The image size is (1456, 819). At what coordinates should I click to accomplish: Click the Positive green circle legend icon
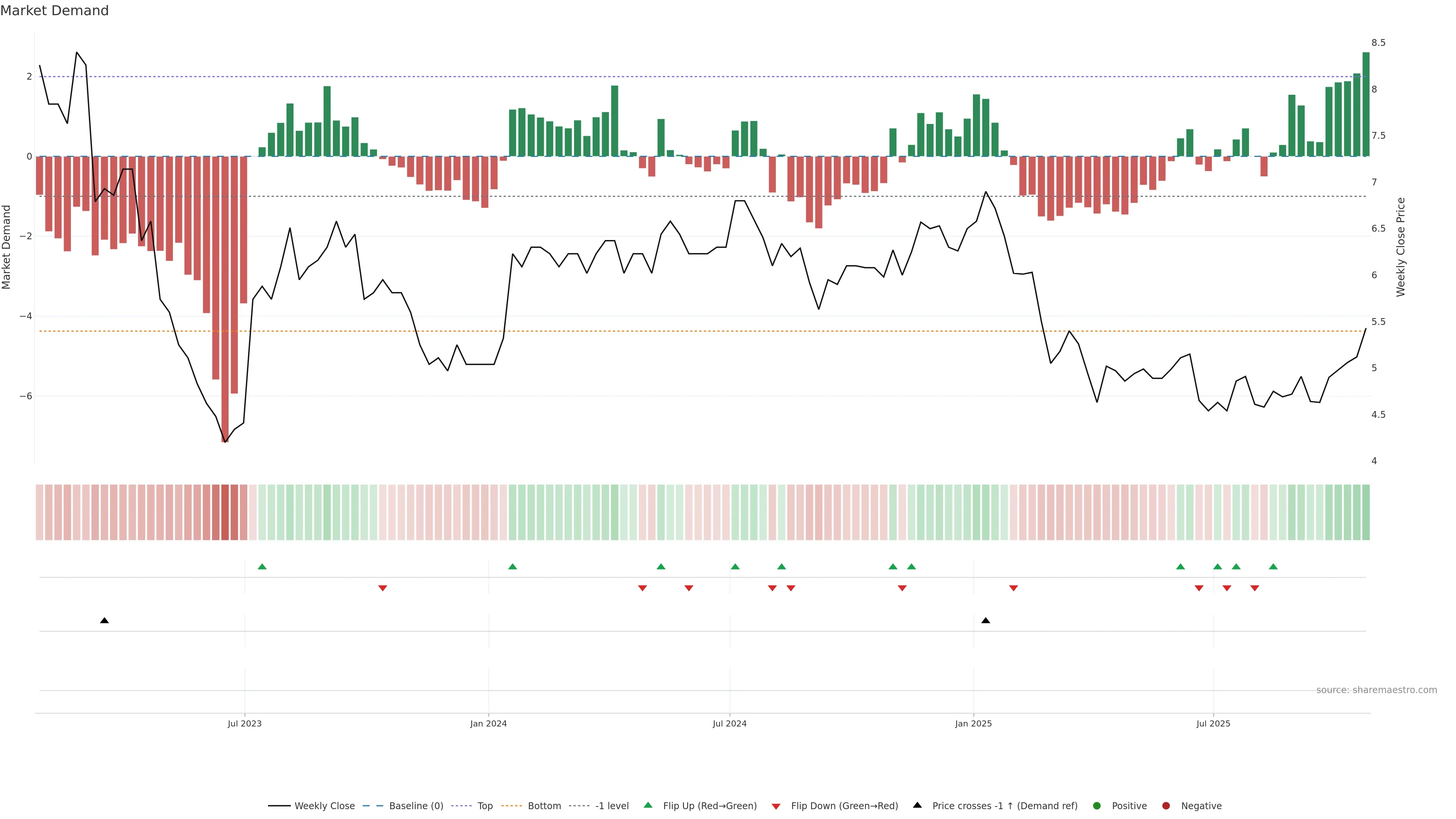[x=1097, y=806]
